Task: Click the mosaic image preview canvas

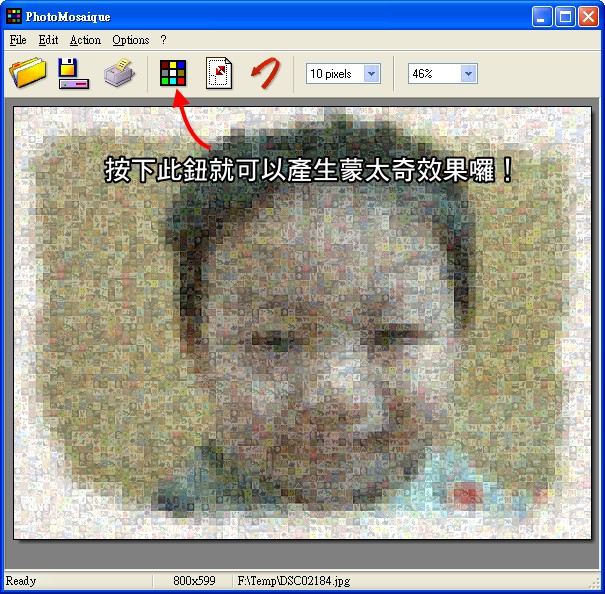Action: [x=302, y=323]
